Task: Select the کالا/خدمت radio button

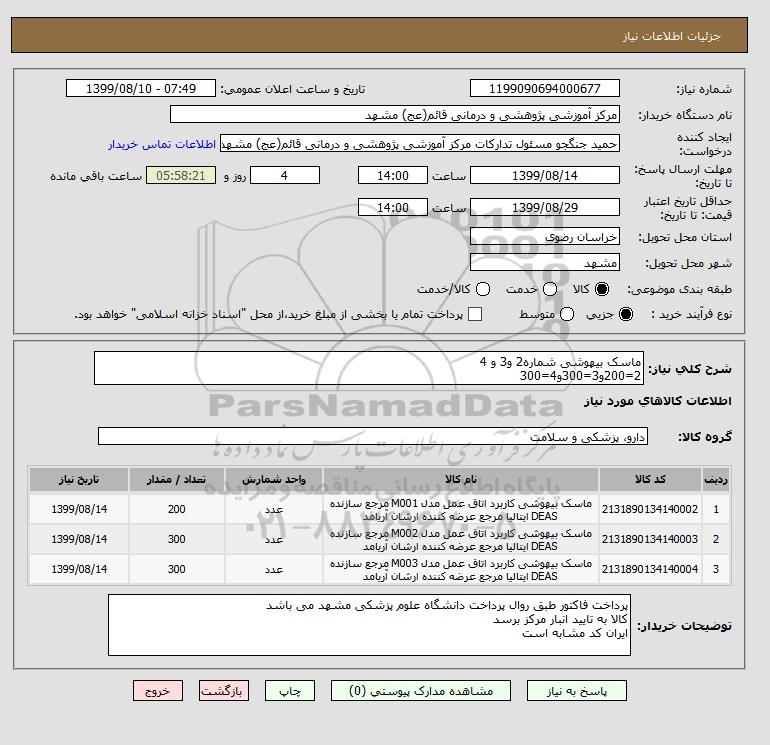Action: [483, 289]
